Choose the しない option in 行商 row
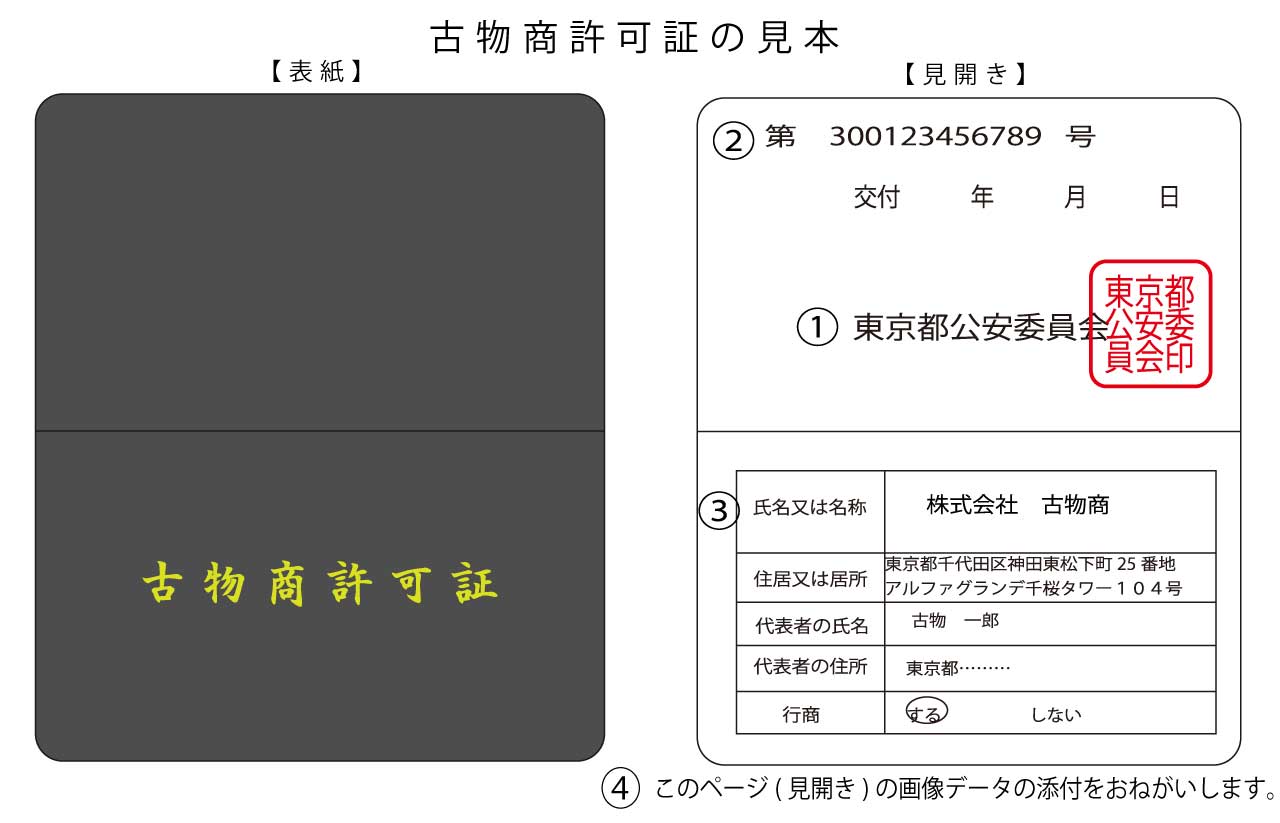 pos(1057,715)
